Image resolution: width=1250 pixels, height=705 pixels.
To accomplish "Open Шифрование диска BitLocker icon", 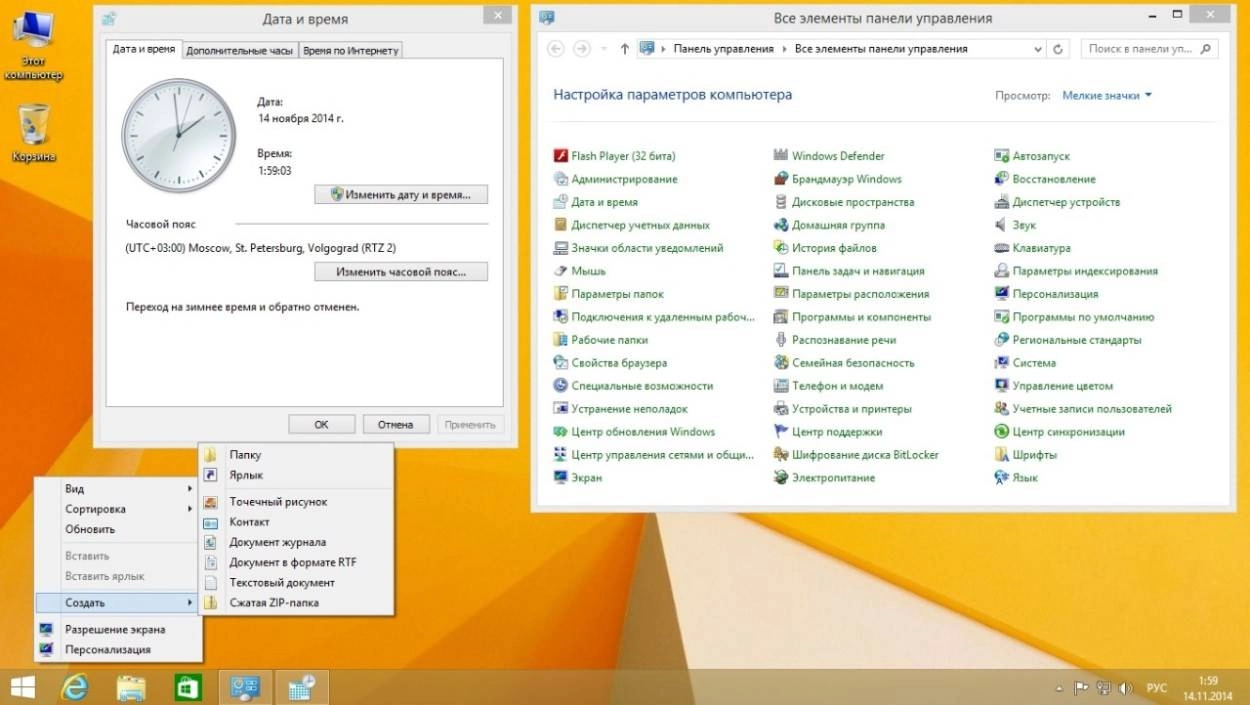I will point(781,455).
